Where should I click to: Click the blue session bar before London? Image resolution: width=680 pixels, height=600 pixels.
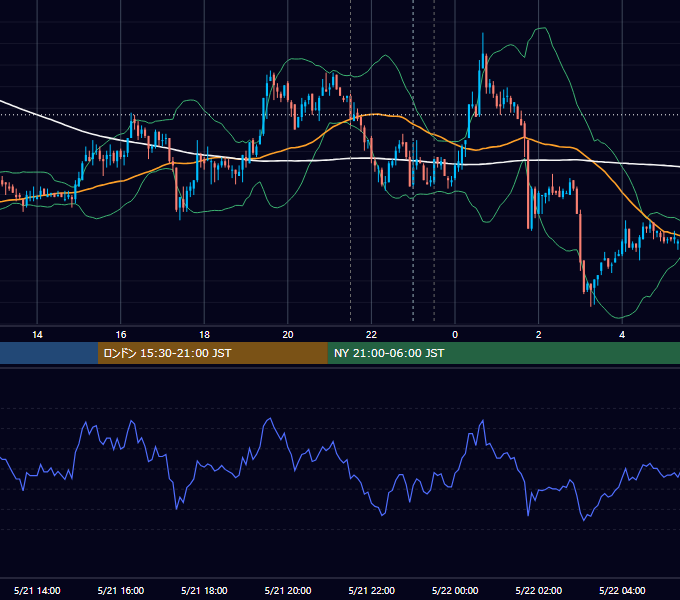pyautogui.click(x=49, y=353)
